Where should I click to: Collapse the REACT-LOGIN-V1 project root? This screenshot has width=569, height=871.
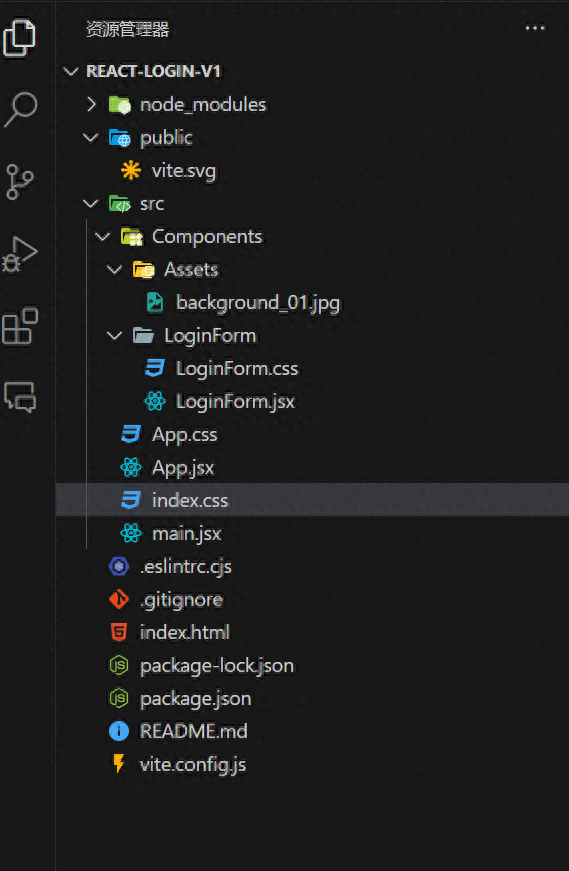coord(71,71)
